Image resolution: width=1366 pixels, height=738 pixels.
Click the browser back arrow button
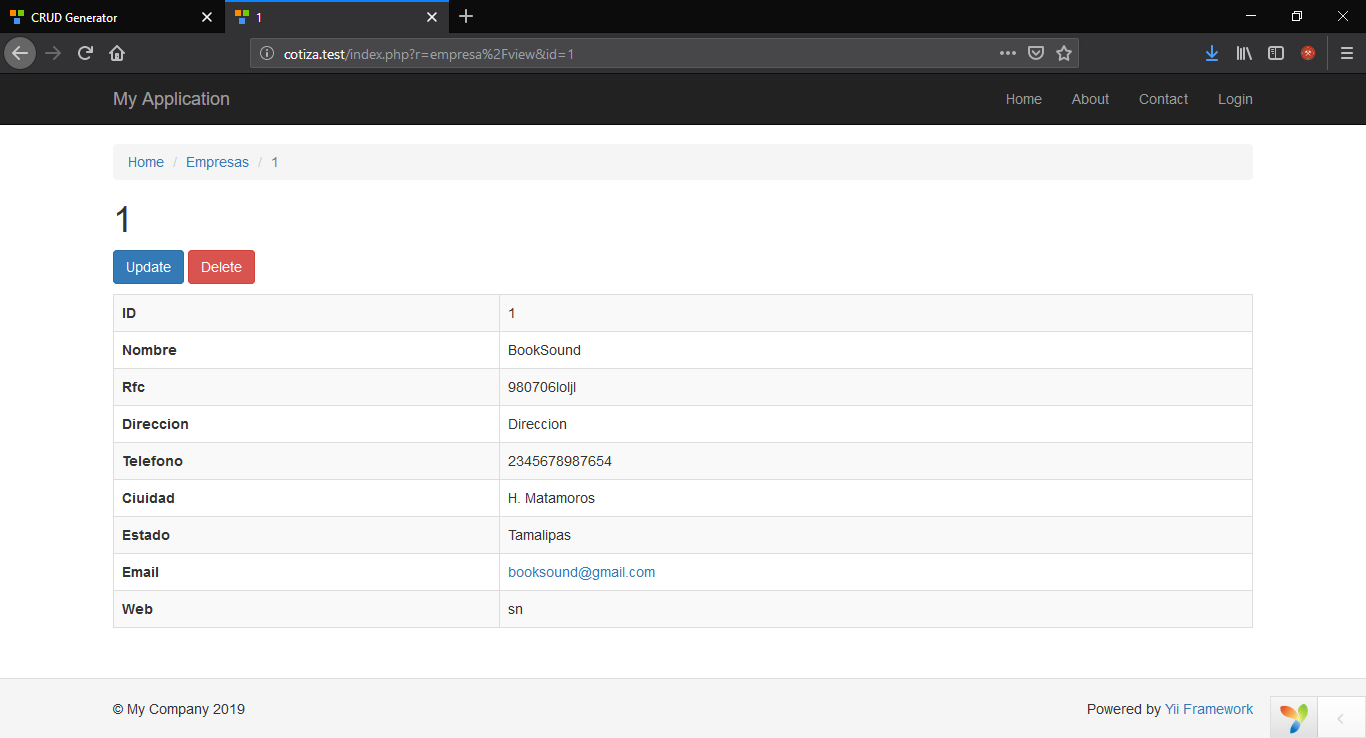point(20,53)
